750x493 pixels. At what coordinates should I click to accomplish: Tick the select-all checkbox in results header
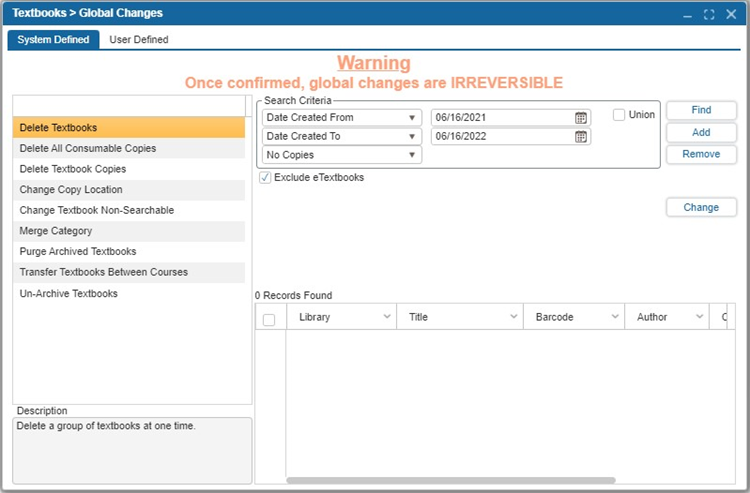(269, 319)
